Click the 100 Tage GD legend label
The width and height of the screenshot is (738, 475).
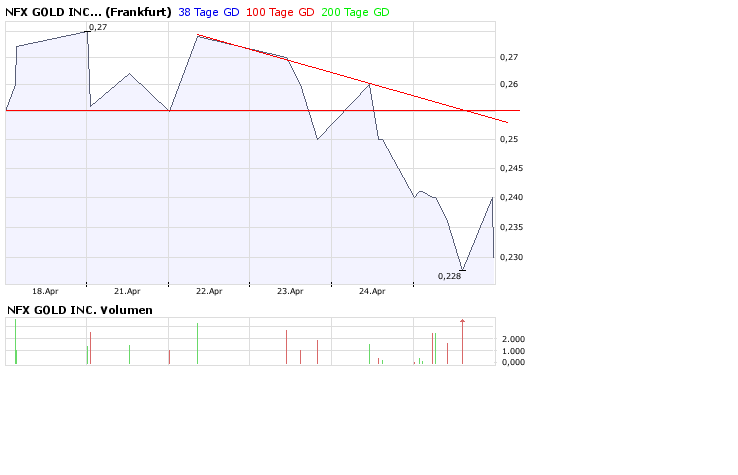click(280, 12)
